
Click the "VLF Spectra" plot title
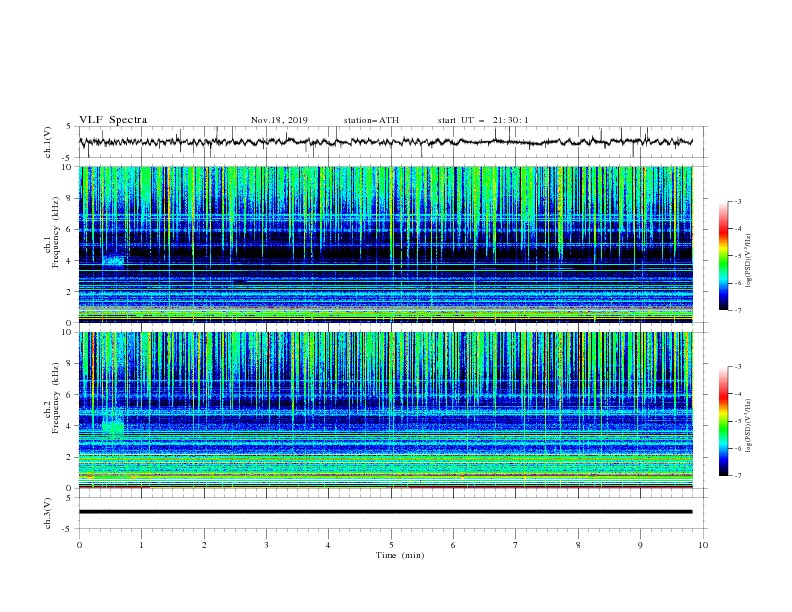(113, 120)
